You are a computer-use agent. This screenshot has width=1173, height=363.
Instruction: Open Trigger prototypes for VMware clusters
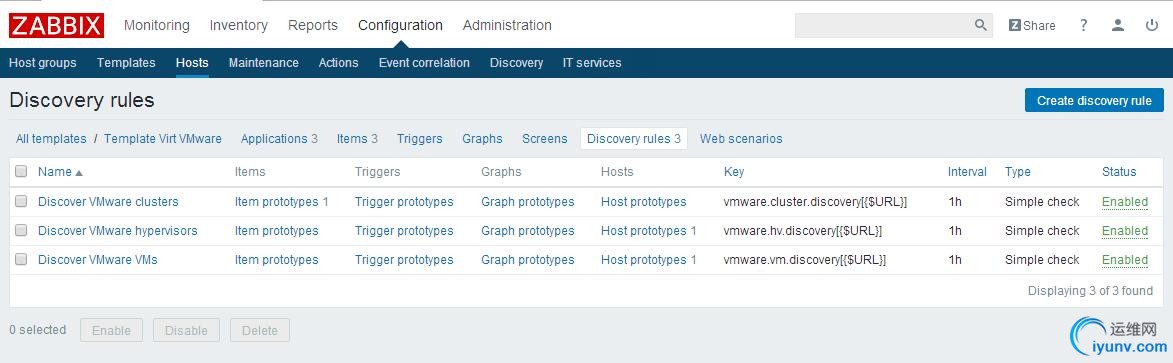[x=404, y=201]
